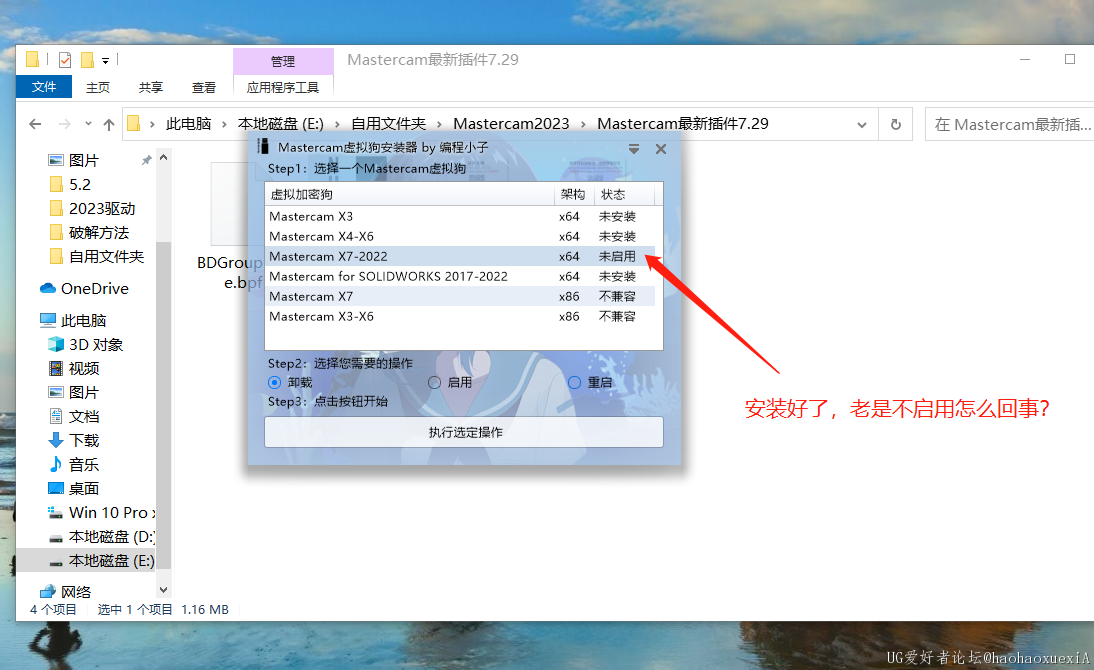1094x670 pixels.
Task: Open 3D 对象 in the navigation pane
Action: tap(96, 345)
